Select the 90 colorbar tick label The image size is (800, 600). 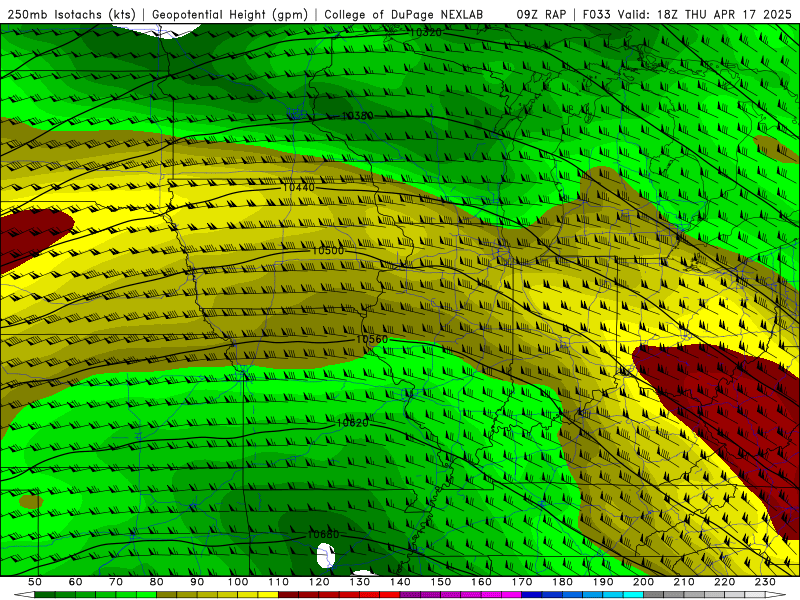pos(197,582)
